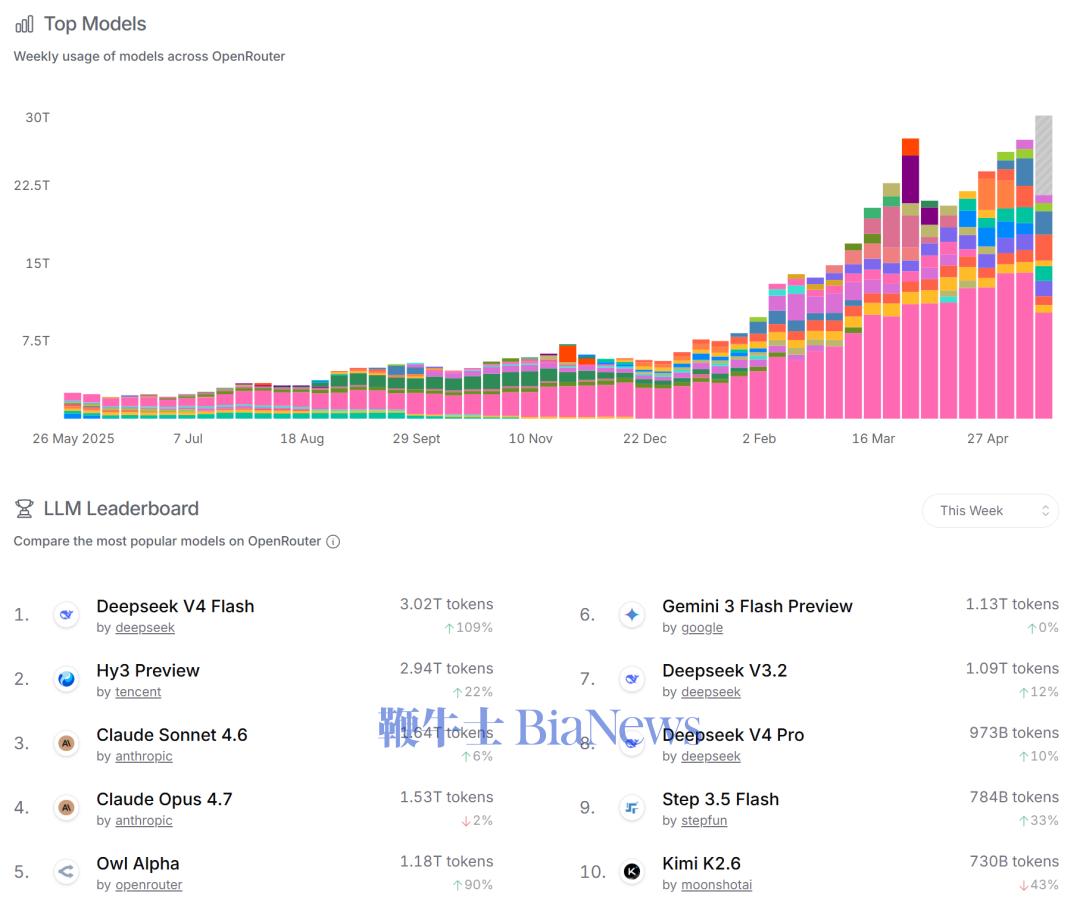The width and height of the screenshot is (1080, 910).
Task: Click the "3.02T tokens" value
Action: point(446,604)
